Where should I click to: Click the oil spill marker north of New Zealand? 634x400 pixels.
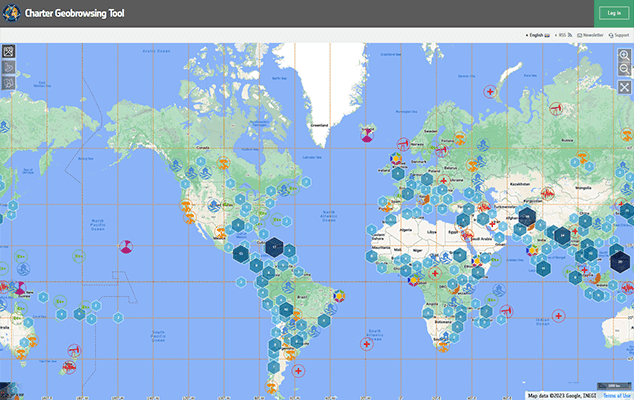point(74,350)
